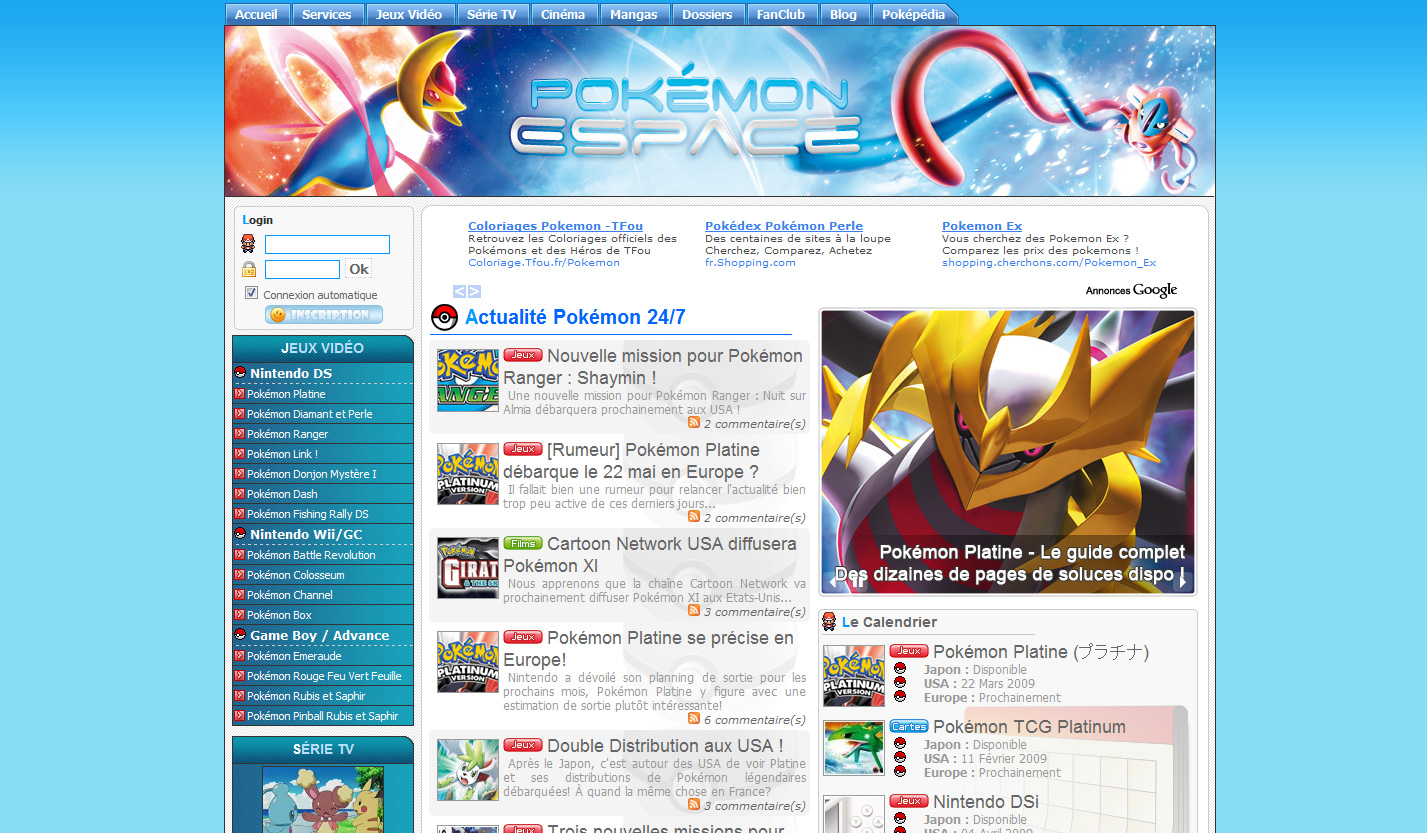Viewport: 1427px width, 833px height.
Task: Open the [Rumeur] Pokémon Platine 22 mai headline
Action: click(x=631, y=461)
